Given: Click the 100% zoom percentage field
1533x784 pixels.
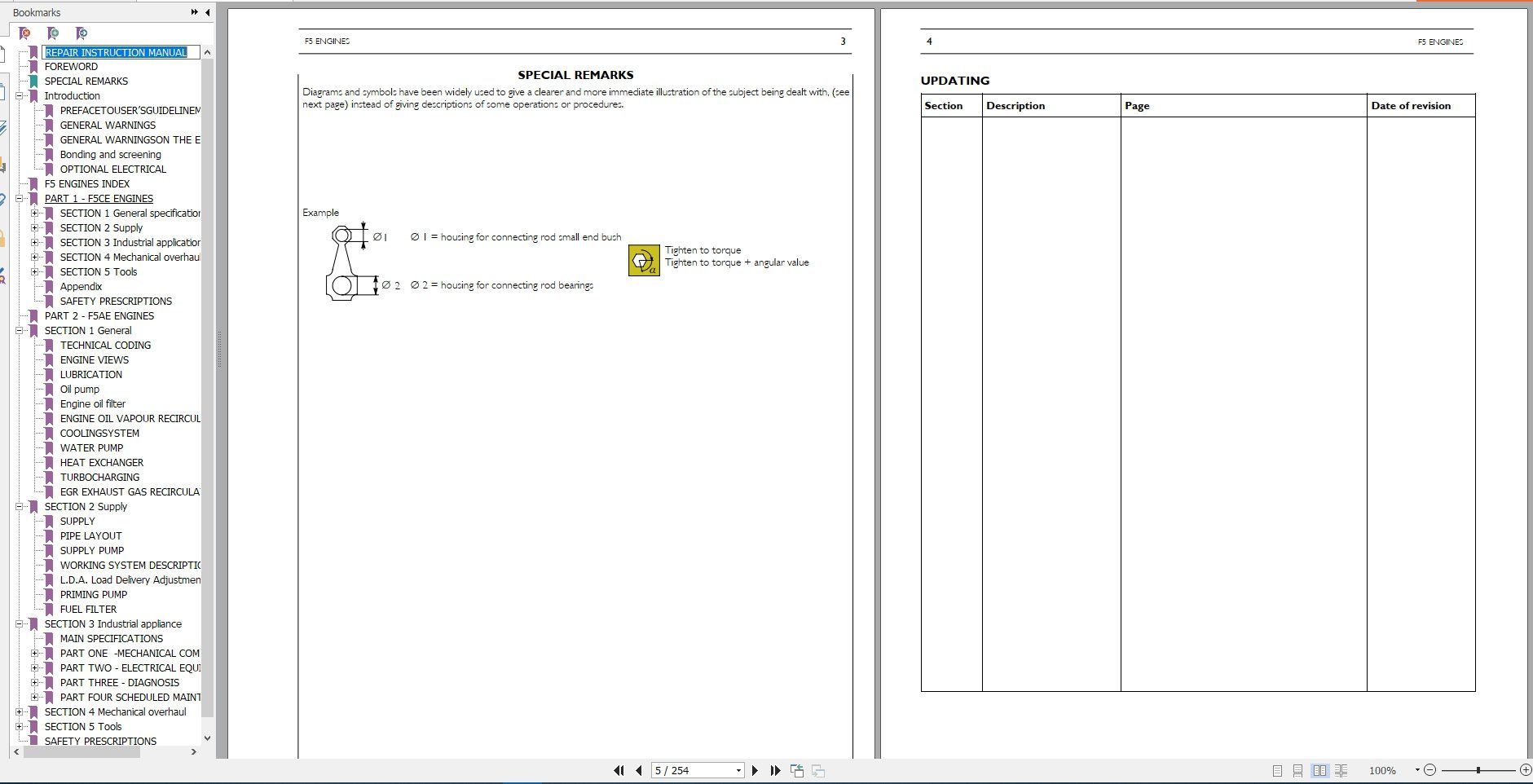Looking at the screenshot, I should [1382, 770].
